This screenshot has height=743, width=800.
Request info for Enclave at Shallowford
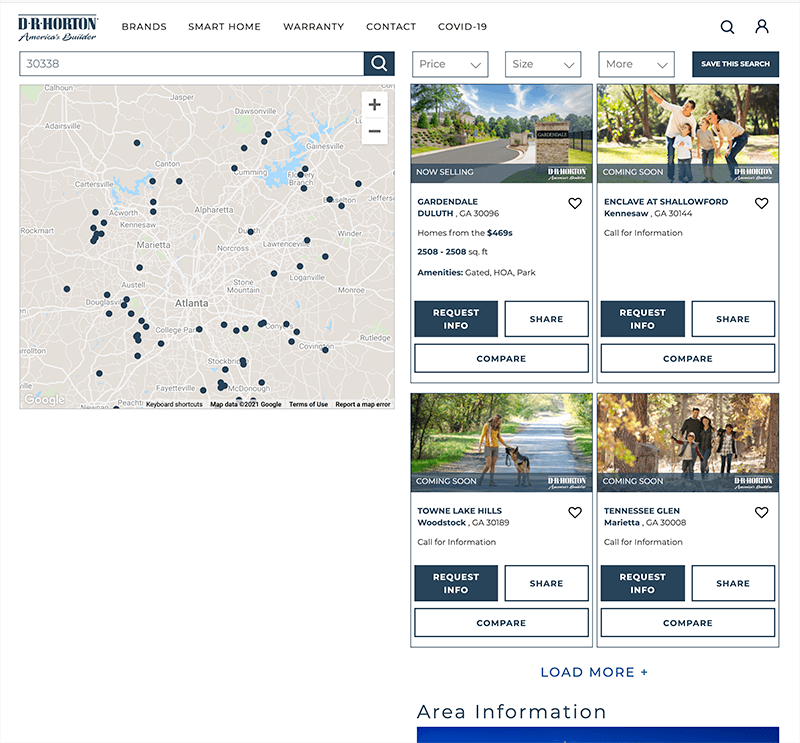(x=642, y=319)
